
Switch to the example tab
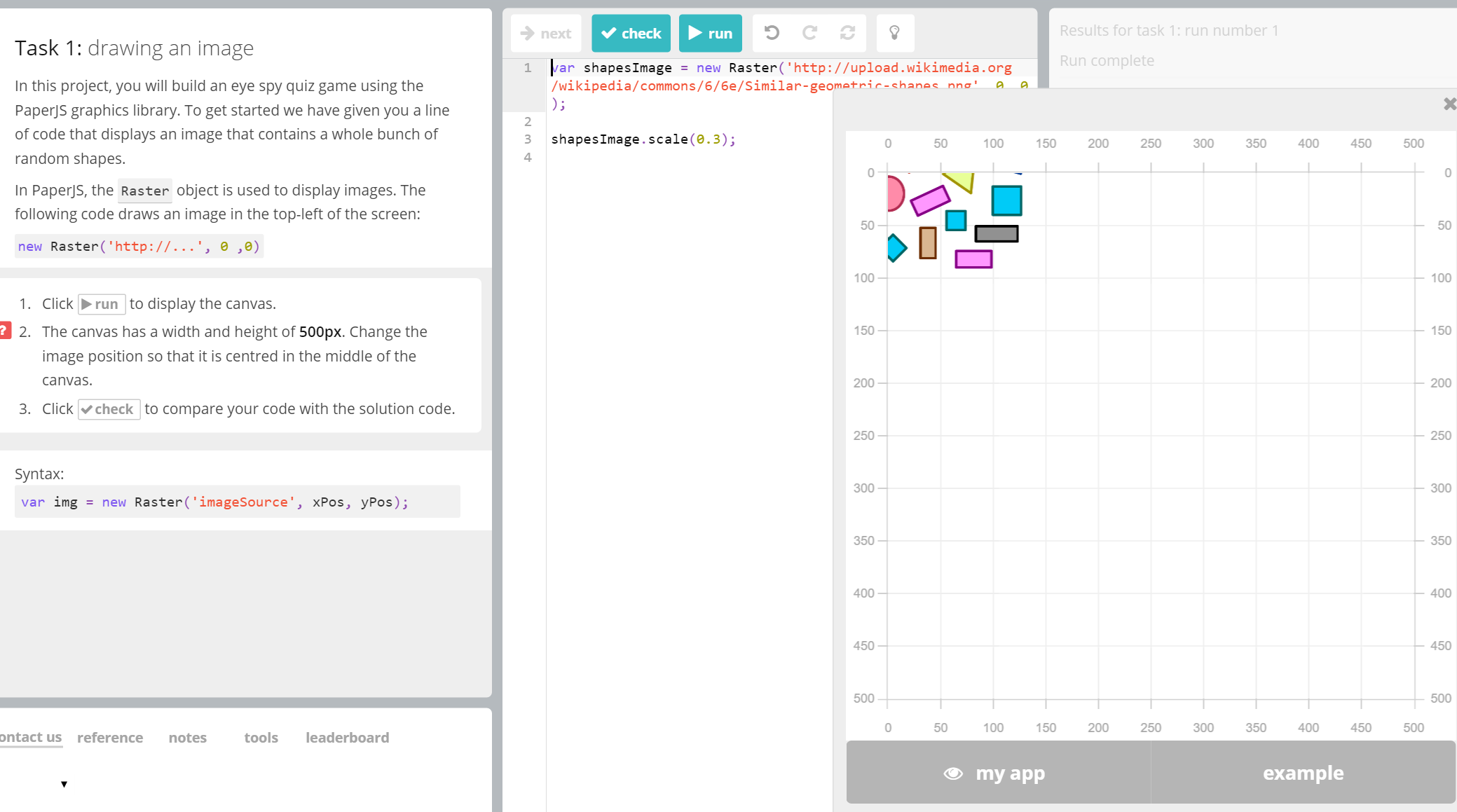pyautogui.click(x=1303, y=773)
